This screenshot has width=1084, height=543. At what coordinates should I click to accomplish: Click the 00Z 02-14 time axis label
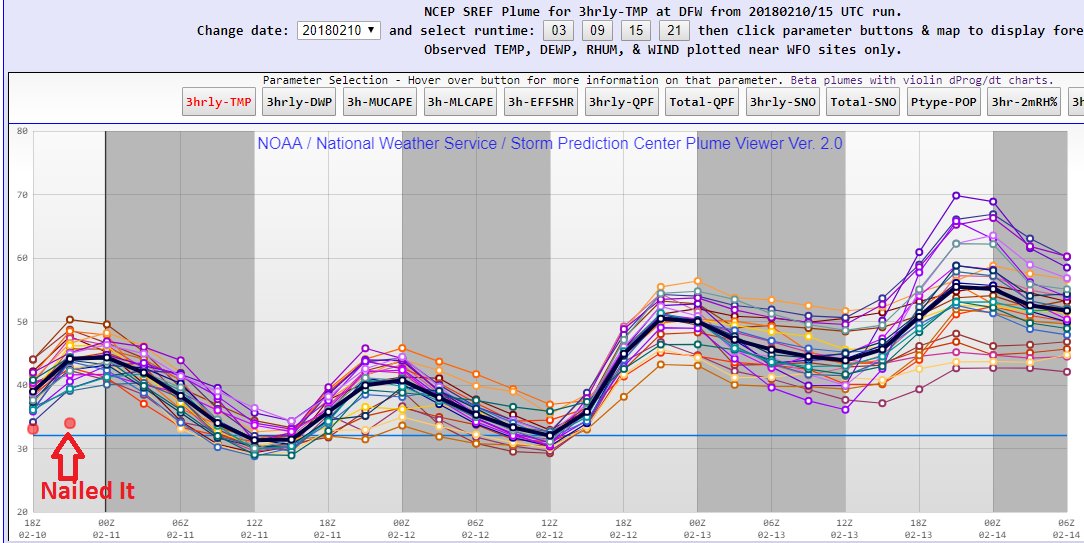pyautogui.click(x=993, y=531)
